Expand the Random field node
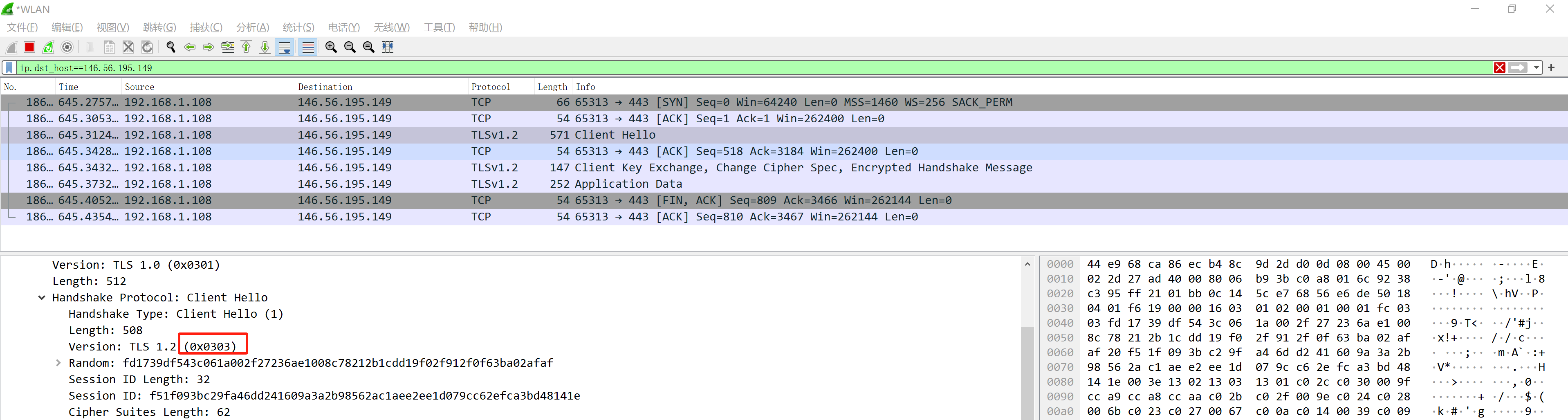1568x420 pixels. pos(58,364)
